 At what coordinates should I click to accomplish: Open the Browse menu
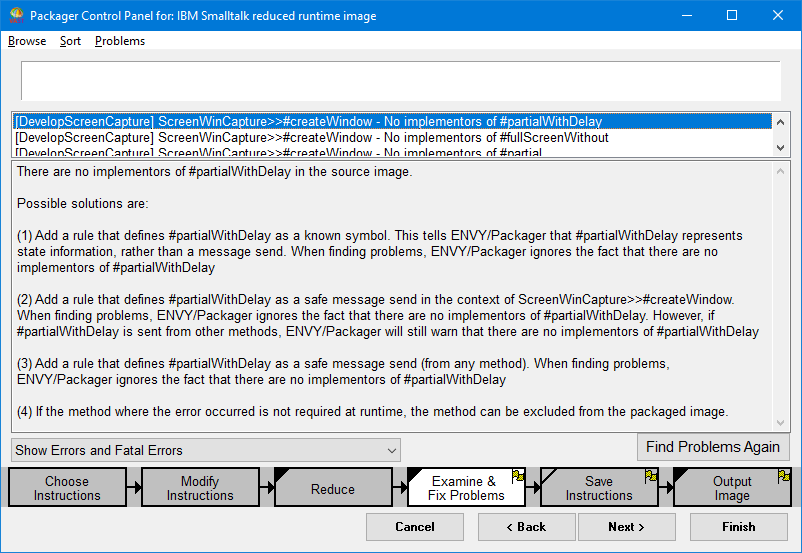[27, 41]
